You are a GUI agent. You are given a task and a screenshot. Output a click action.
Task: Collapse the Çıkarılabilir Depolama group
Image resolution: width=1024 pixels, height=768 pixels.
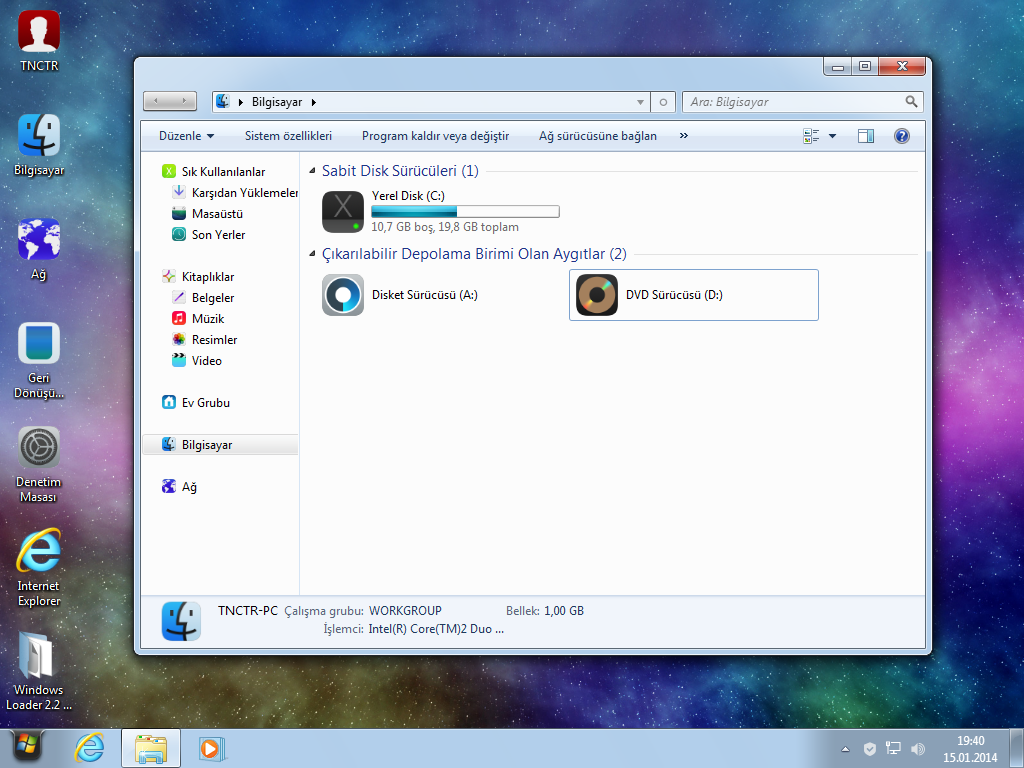[312, 254]
